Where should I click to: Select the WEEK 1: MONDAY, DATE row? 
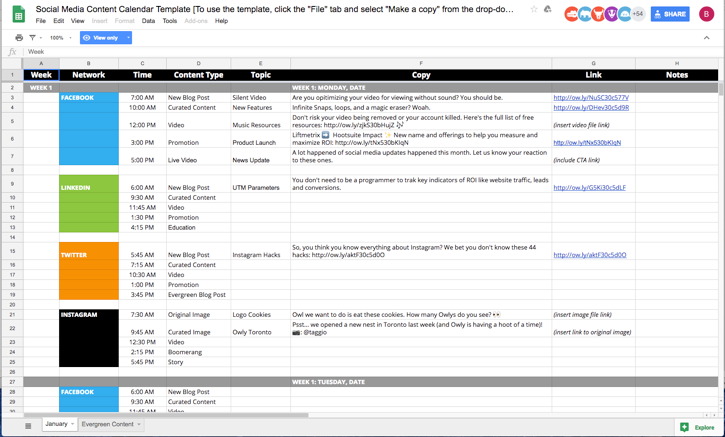371,87
